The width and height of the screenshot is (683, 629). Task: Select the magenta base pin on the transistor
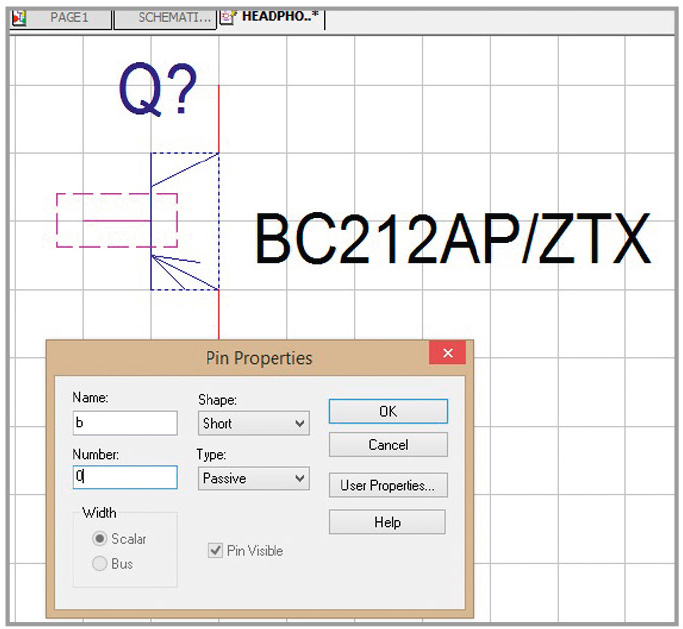117,221
